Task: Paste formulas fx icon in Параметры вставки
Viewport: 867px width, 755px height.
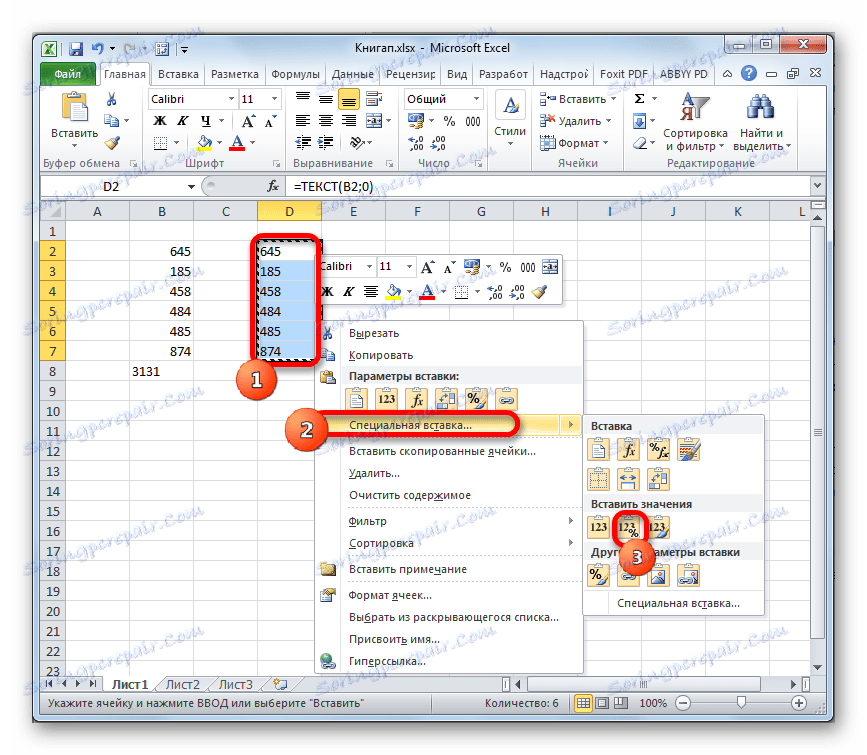Action: click(x=416, y=399)
